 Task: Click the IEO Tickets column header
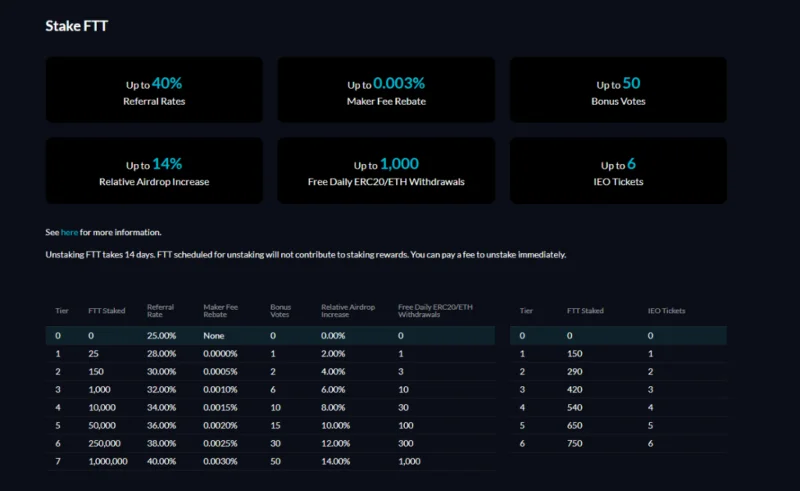[x=666, y=311]
